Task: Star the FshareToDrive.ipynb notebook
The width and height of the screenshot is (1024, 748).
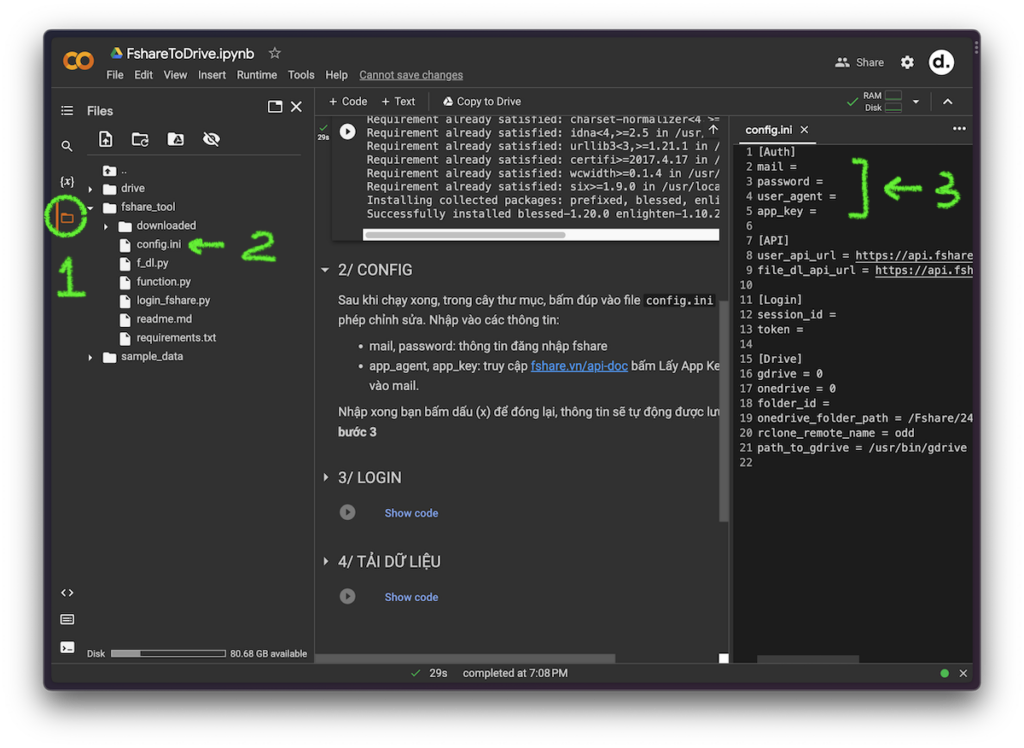Action: [275, 53]
